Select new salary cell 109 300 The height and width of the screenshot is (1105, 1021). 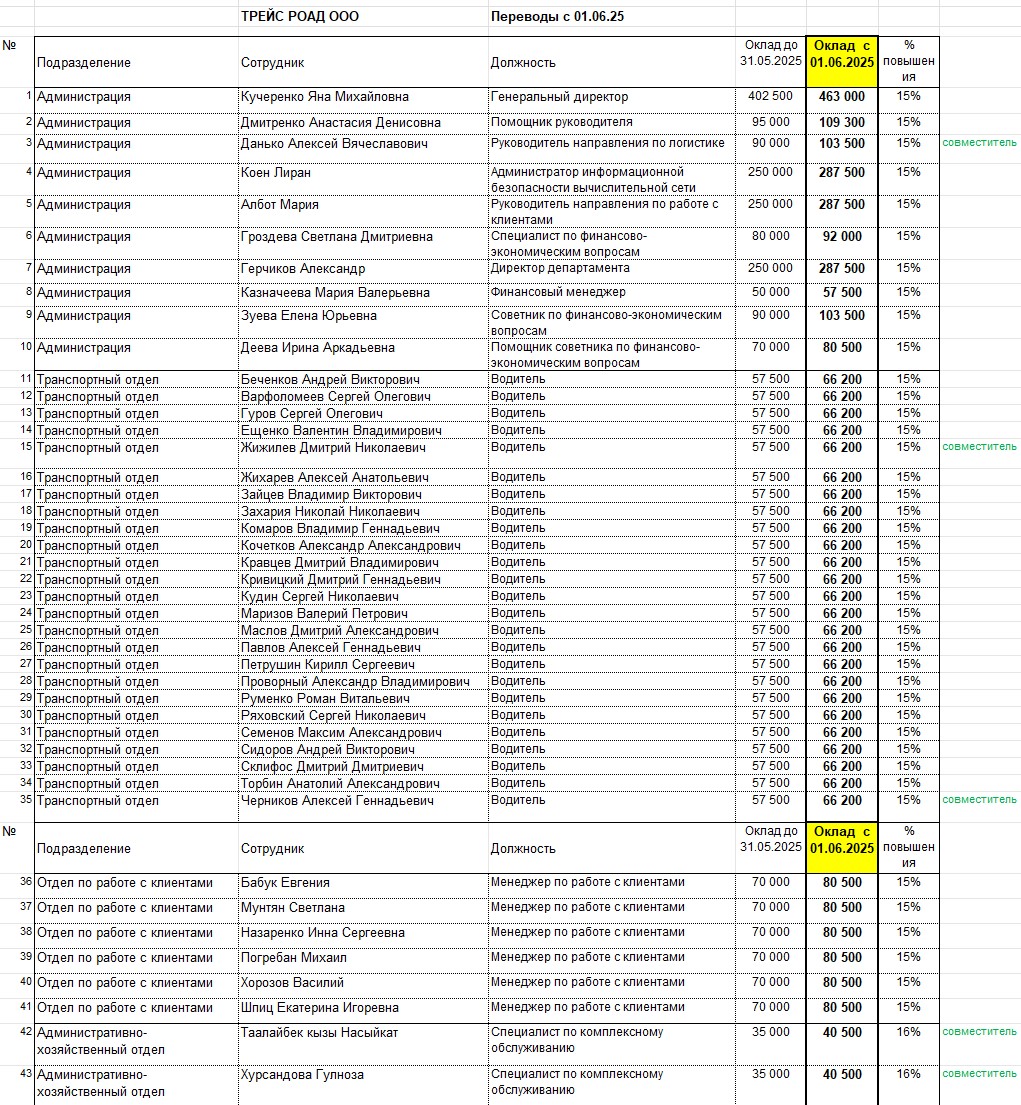click(842, 122)
